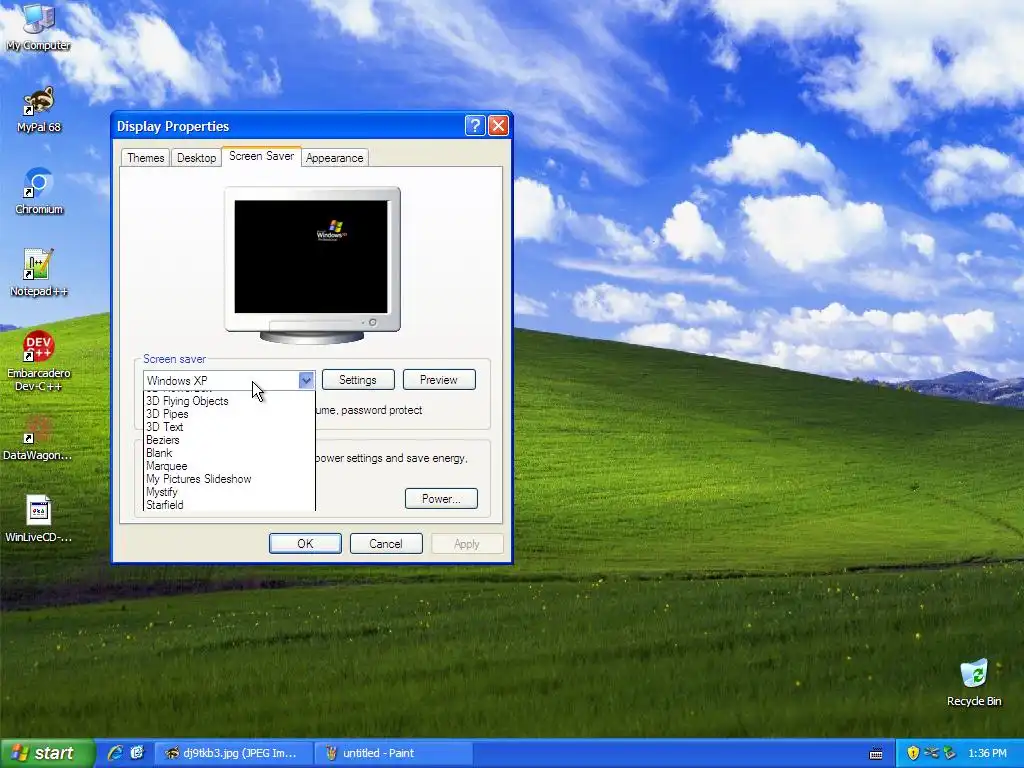Click the on-screen keyboard taskbar icon
This screenshot has height=768, width=1024.
coord(876,754)
